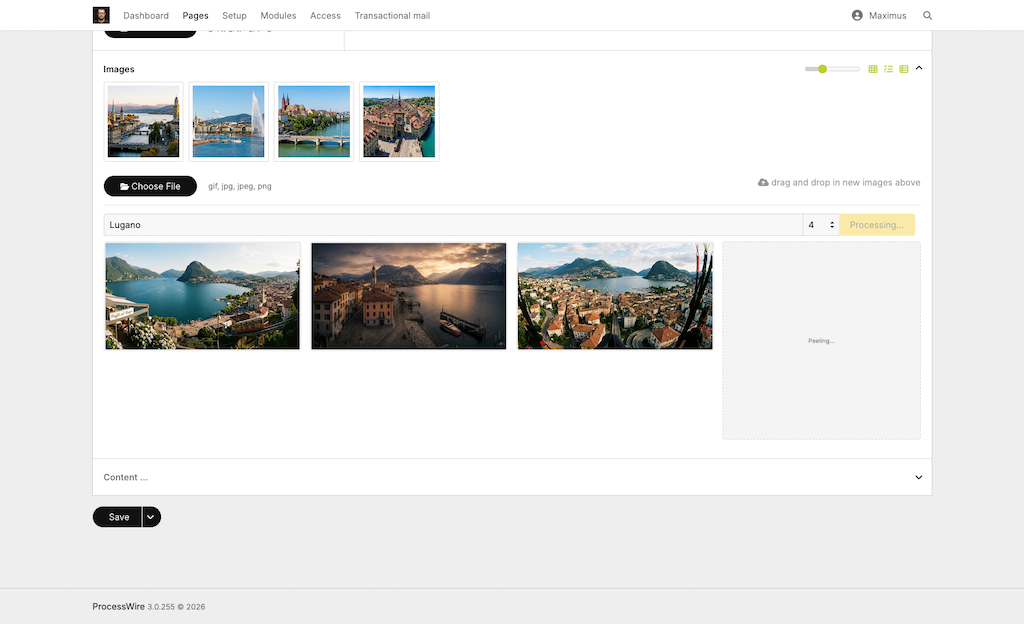Click the Lugano search text field

pyautogui.click(x=452, y=225)
